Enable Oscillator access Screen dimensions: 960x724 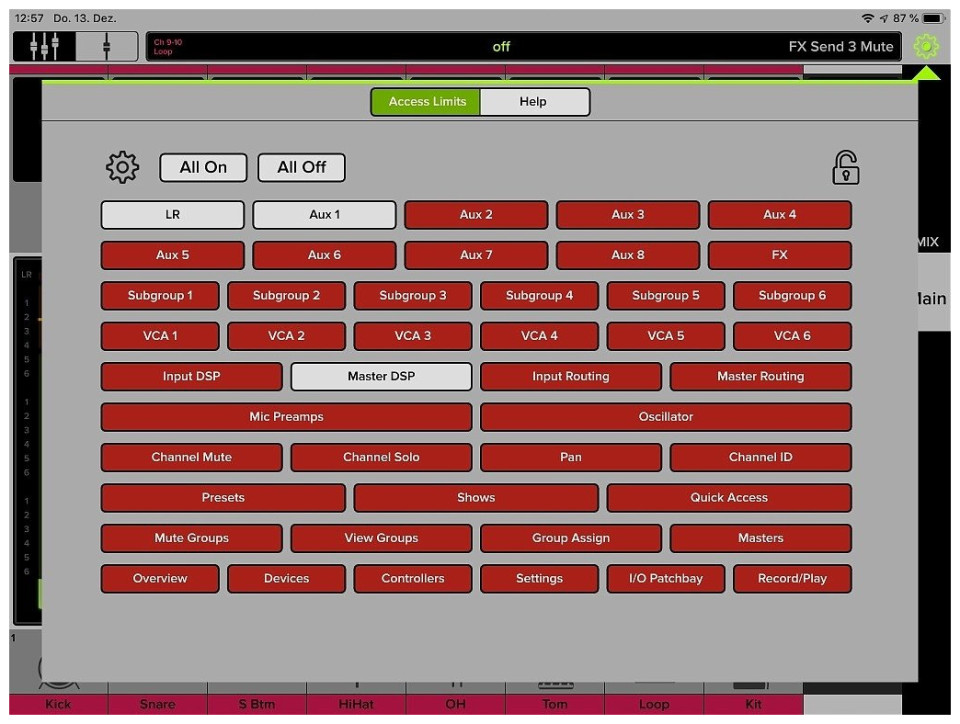tap(666, 417)
